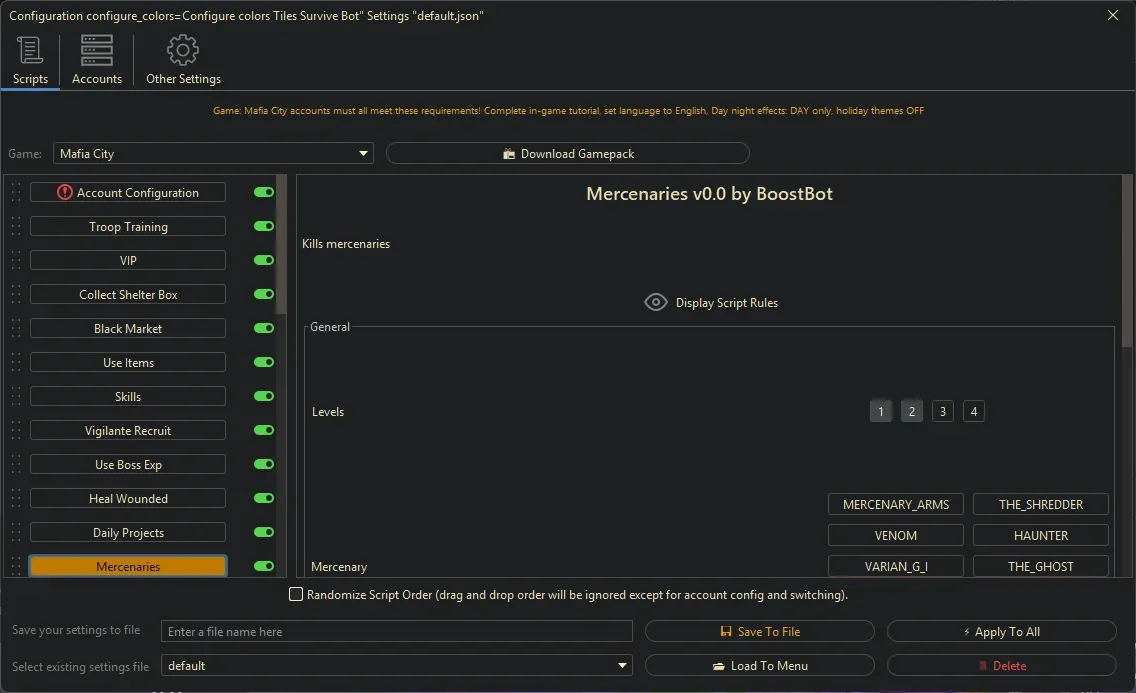1136x693 pixels.
Task: Toggle off the Use Items script
Action: [x=264, y=362]
